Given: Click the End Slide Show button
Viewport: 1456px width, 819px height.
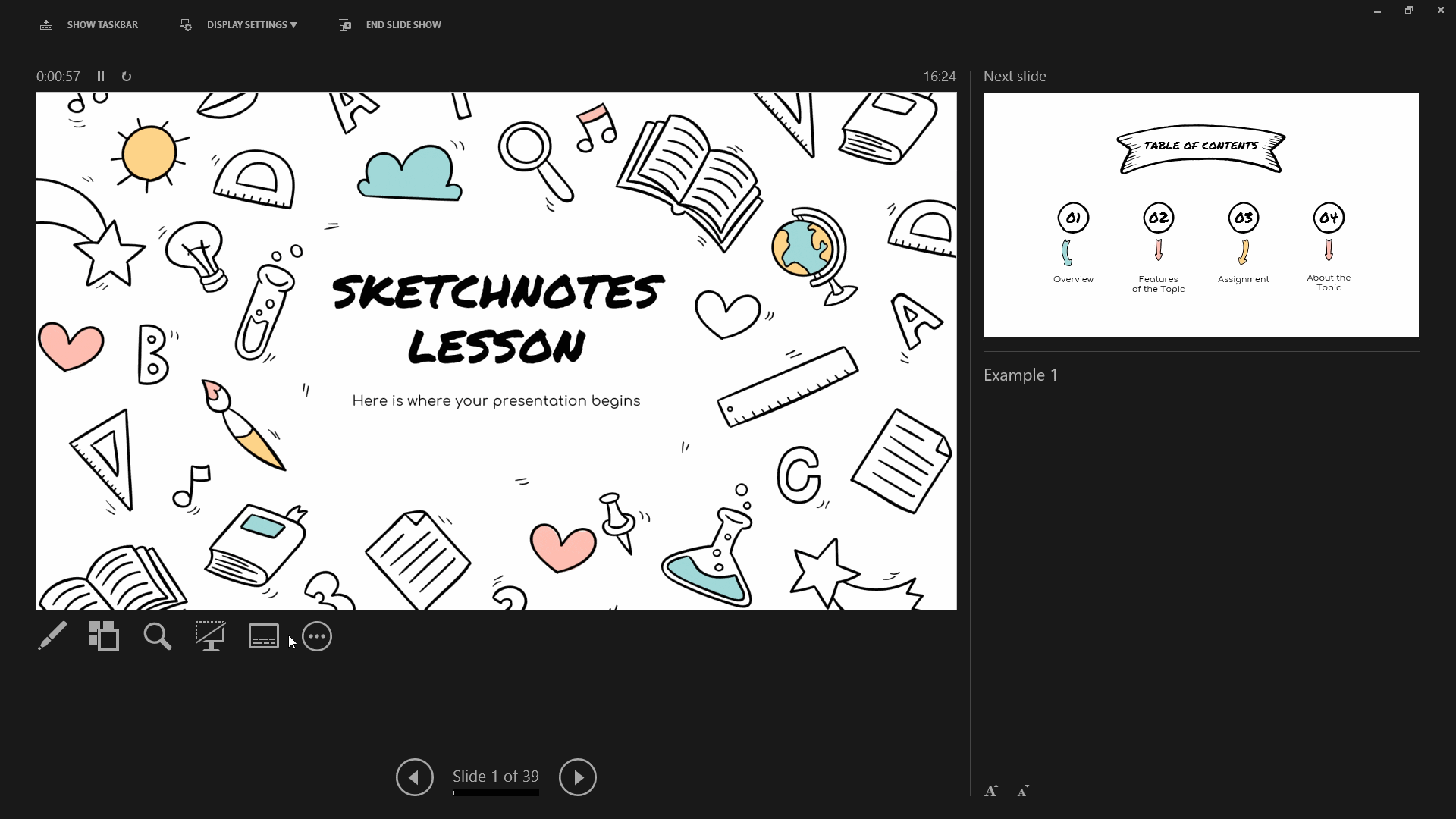Looking at the screenshot, I should (391, 24).
